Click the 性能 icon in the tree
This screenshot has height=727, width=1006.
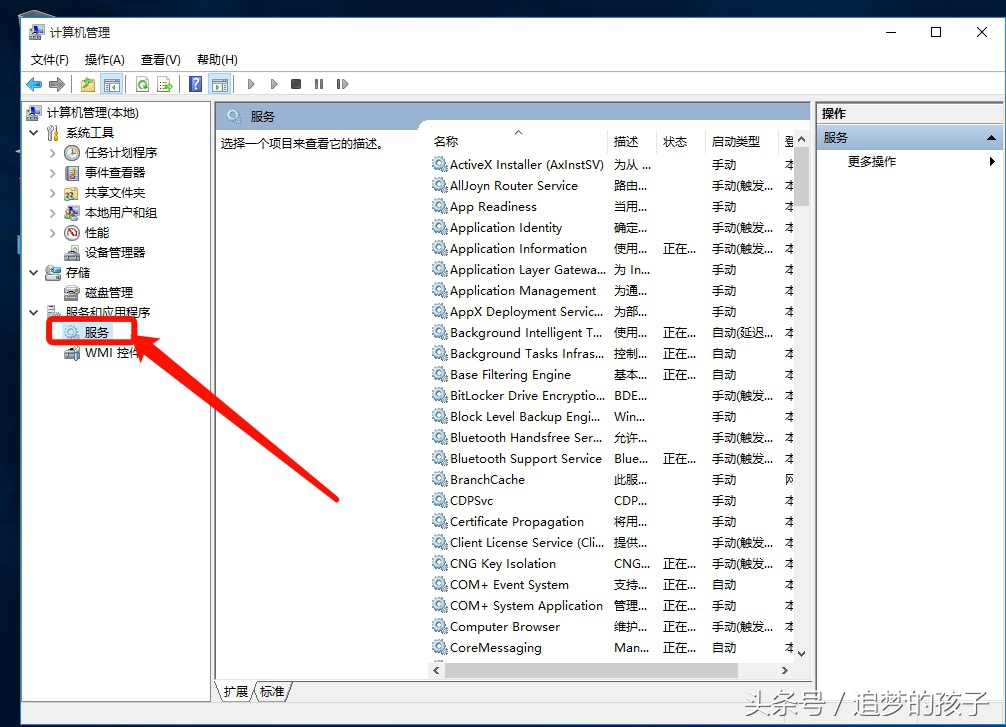(x=72, y=233)
